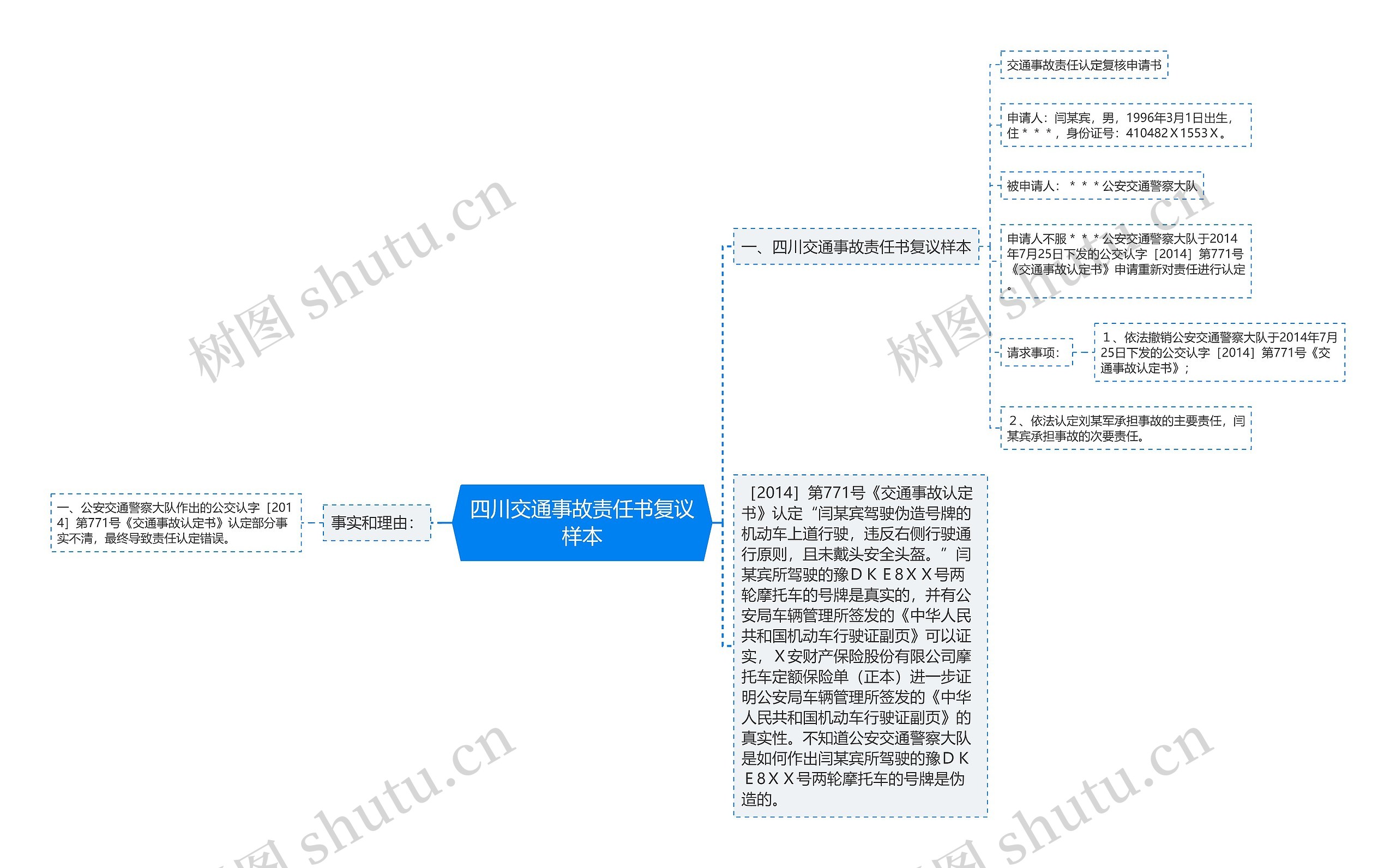Click connector between left leaf and 事实和理由
1396x868 pixels.
[x=312, y=522]
